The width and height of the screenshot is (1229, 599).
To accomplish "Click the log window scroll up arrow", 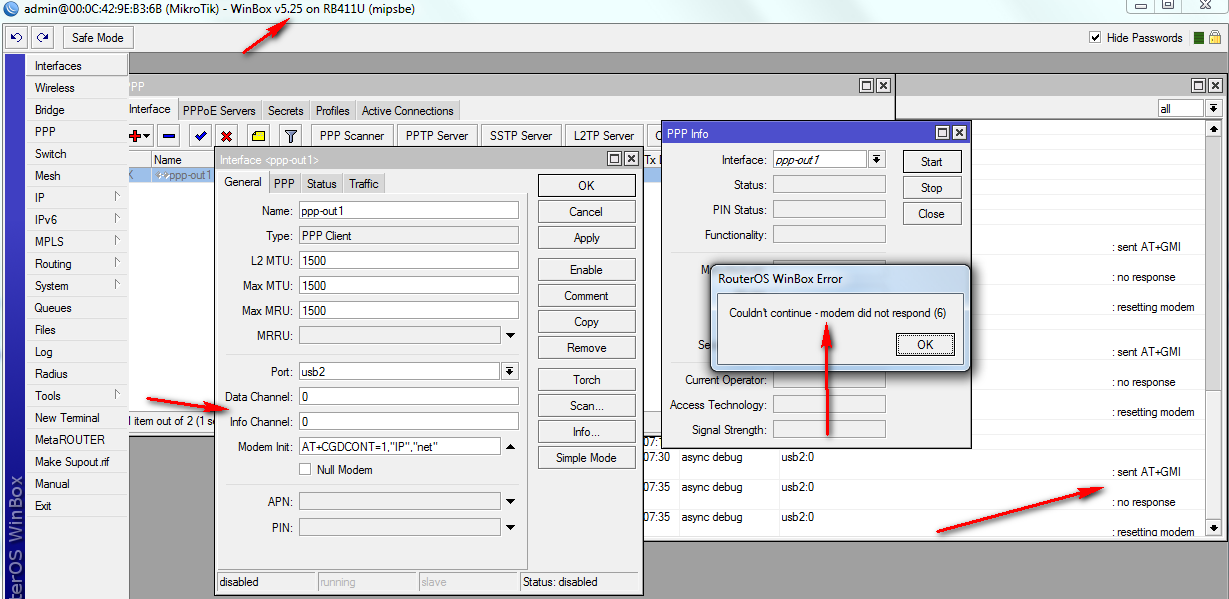I will tap(1214, 129).
